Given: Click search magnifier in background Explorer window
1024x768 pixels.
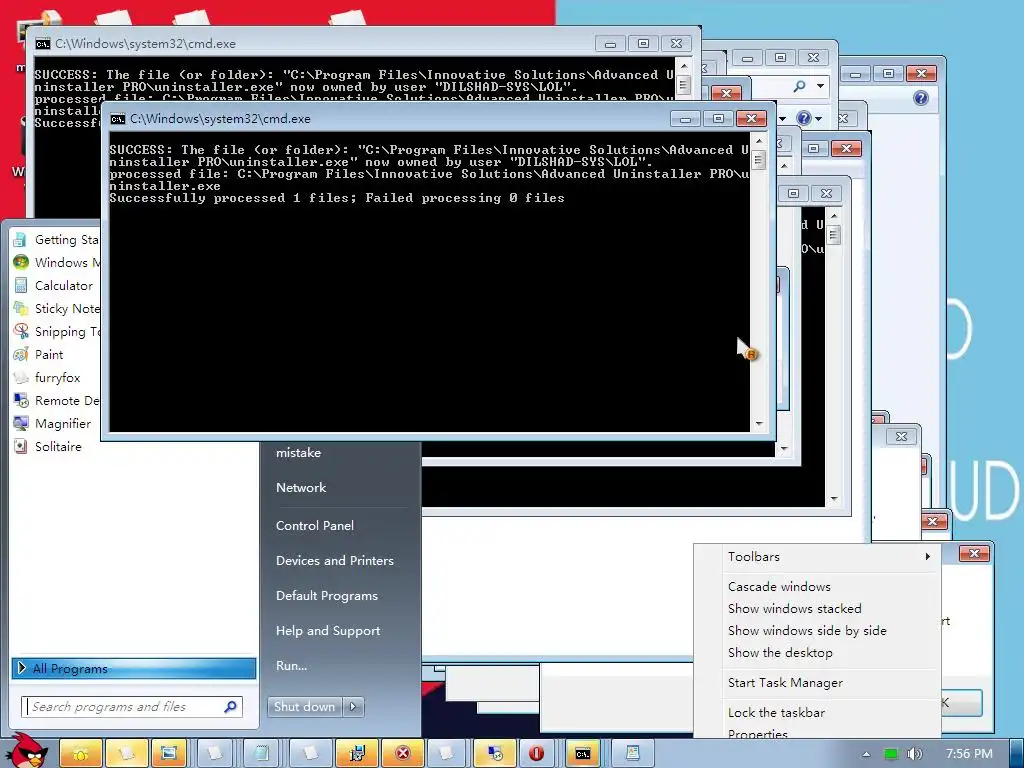Looking at the screenshot, I should coord(799,86).
